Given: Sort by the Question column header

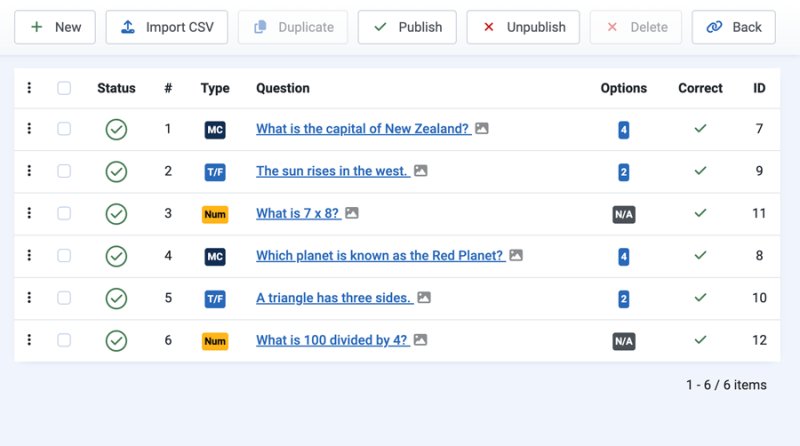Looking at the screenshot, I should click(x=283, y=88).
